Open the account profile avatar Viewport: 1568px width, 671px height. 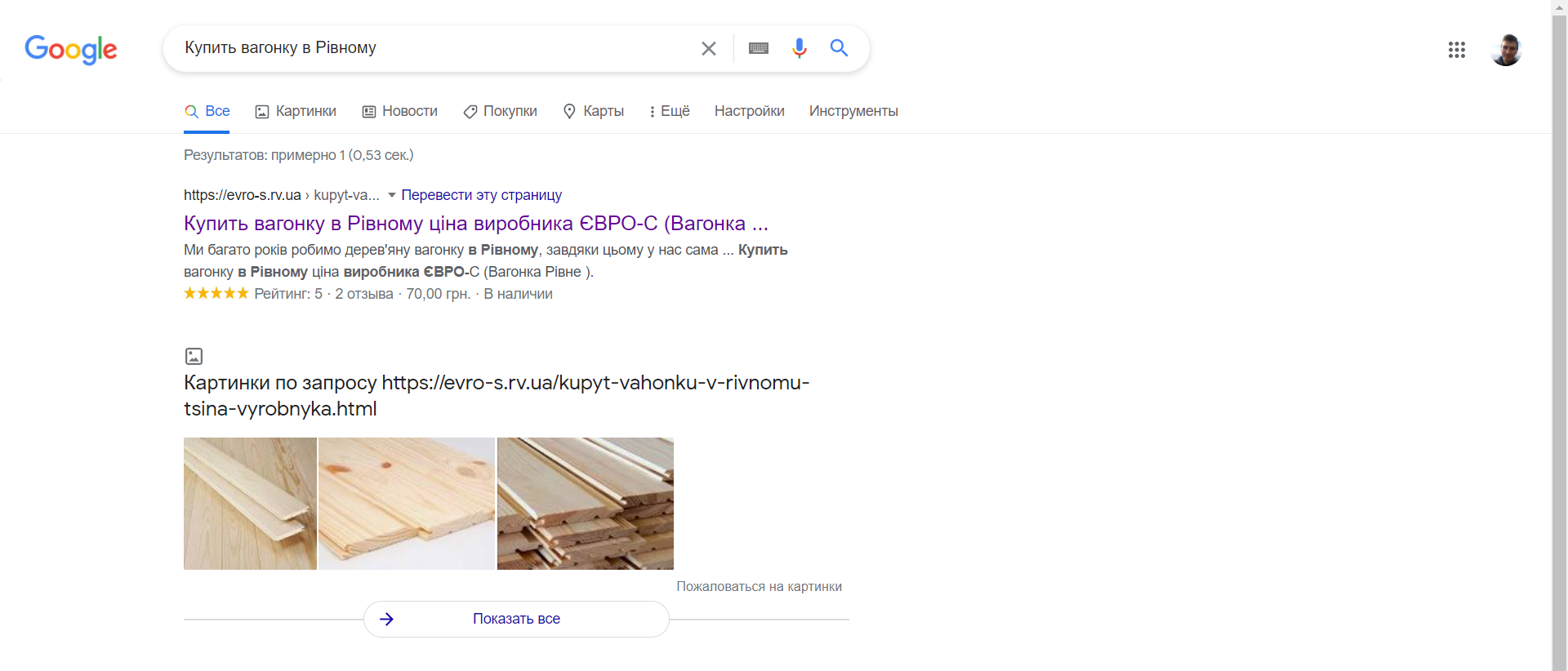coord(1506,50)
